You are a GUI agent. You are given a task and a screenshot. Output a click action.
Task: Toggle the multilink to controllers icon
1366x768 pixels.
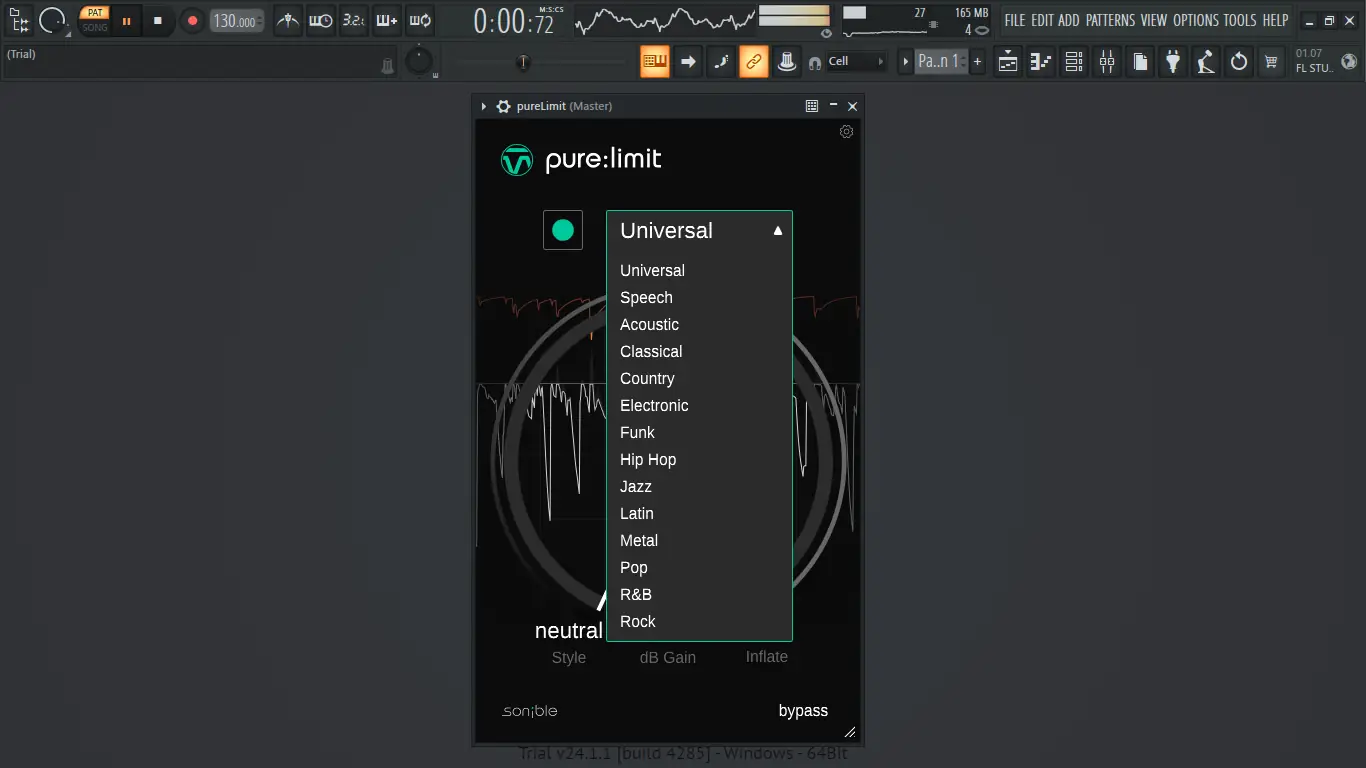coord(754,61)
